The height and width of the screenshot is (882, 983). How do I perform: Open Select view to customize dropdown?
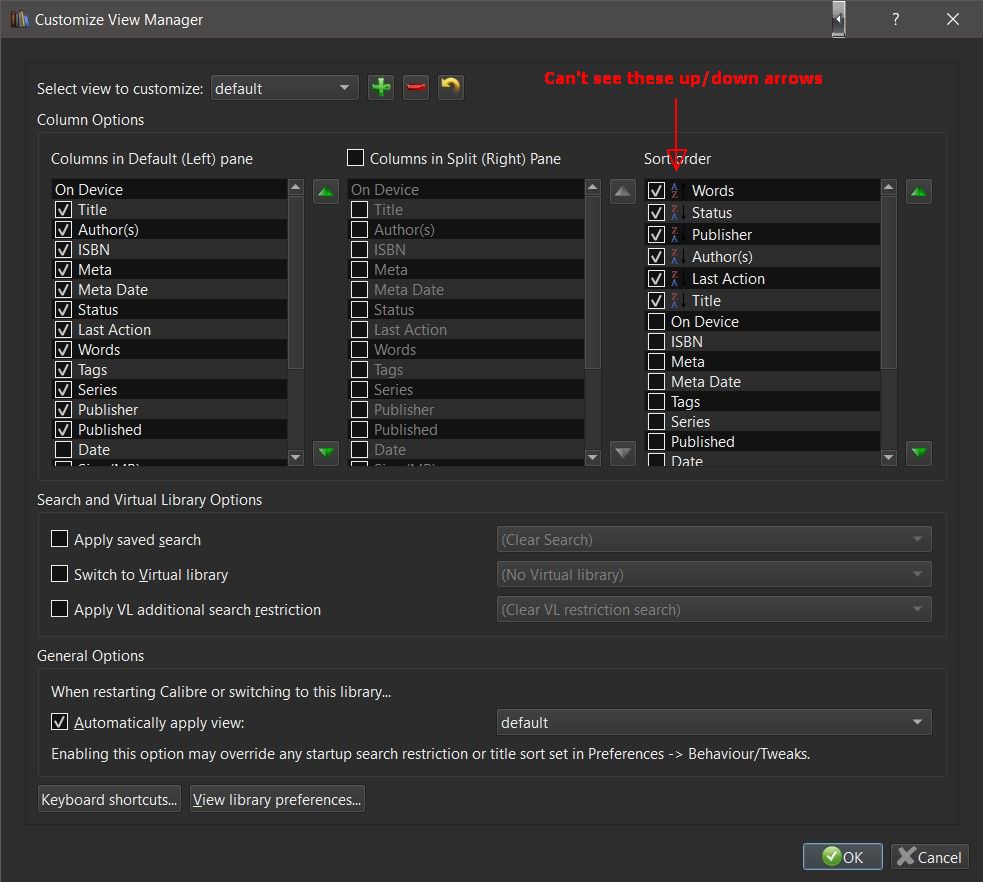pos(285,88)
